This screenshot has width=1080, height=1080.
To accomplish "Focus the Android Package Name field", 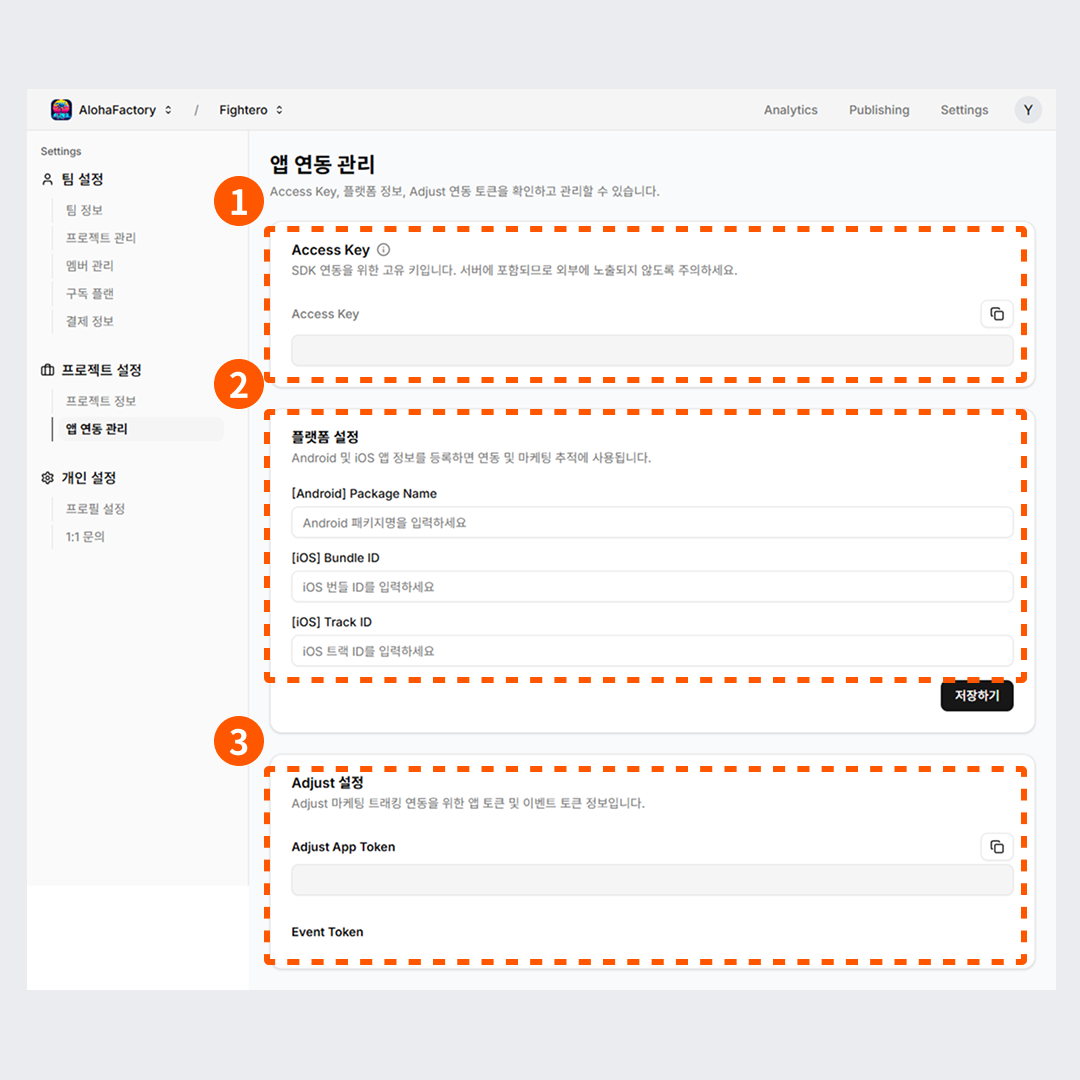I will click(652, 523).
